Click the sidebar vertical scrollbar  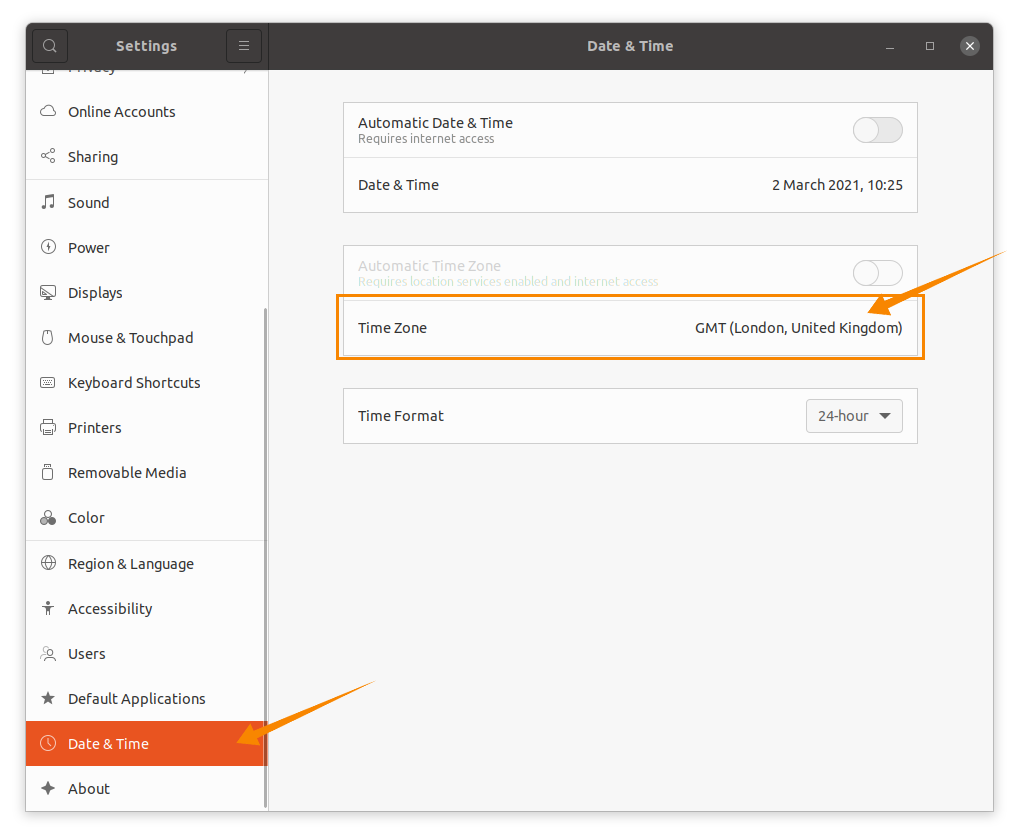tap(266, 559)
